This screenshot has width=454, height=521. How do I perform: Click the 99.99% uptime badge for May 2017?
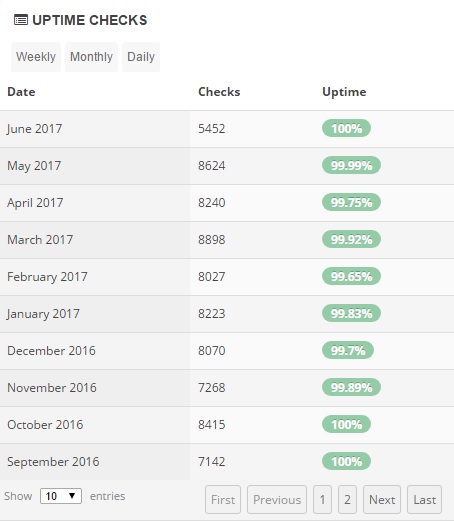click(351, 165)
